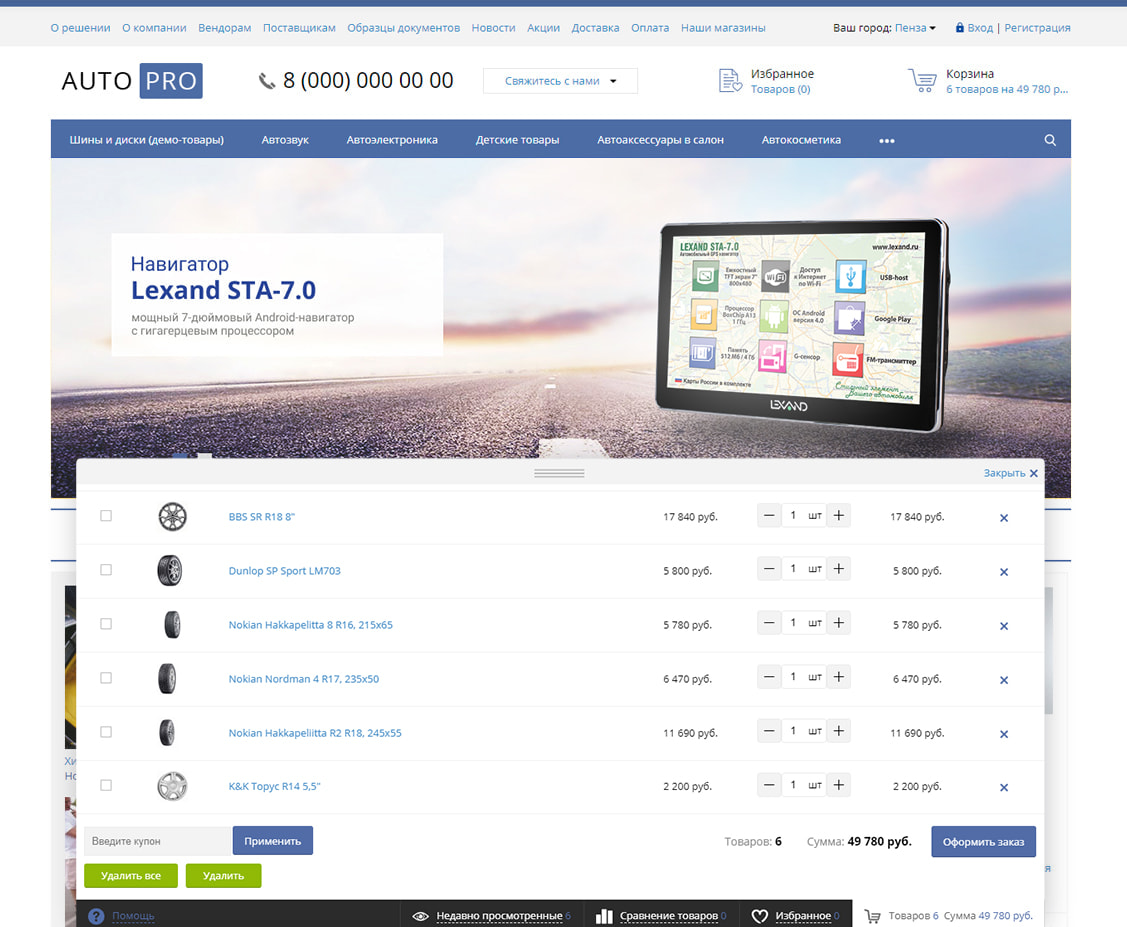This screenshot has height=927, width=1127.
Task: Show Недавно просмотренные items in bottom bar
Action: (499, 915)
